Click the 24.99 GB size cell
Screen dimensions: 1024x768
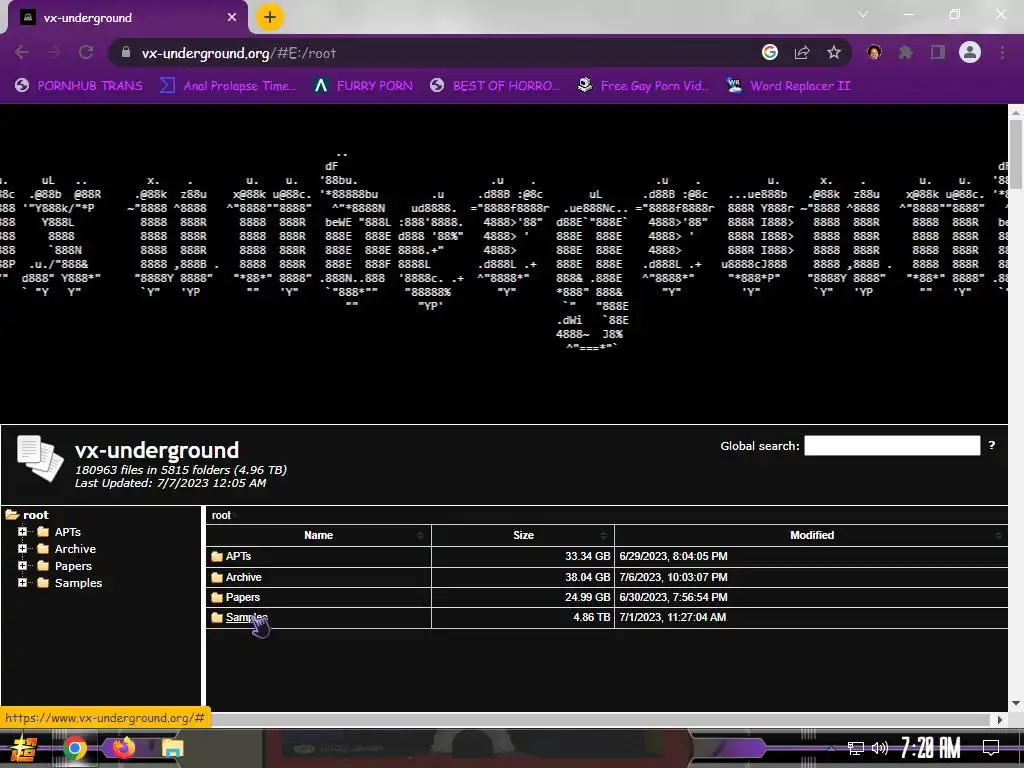[522, 598]
